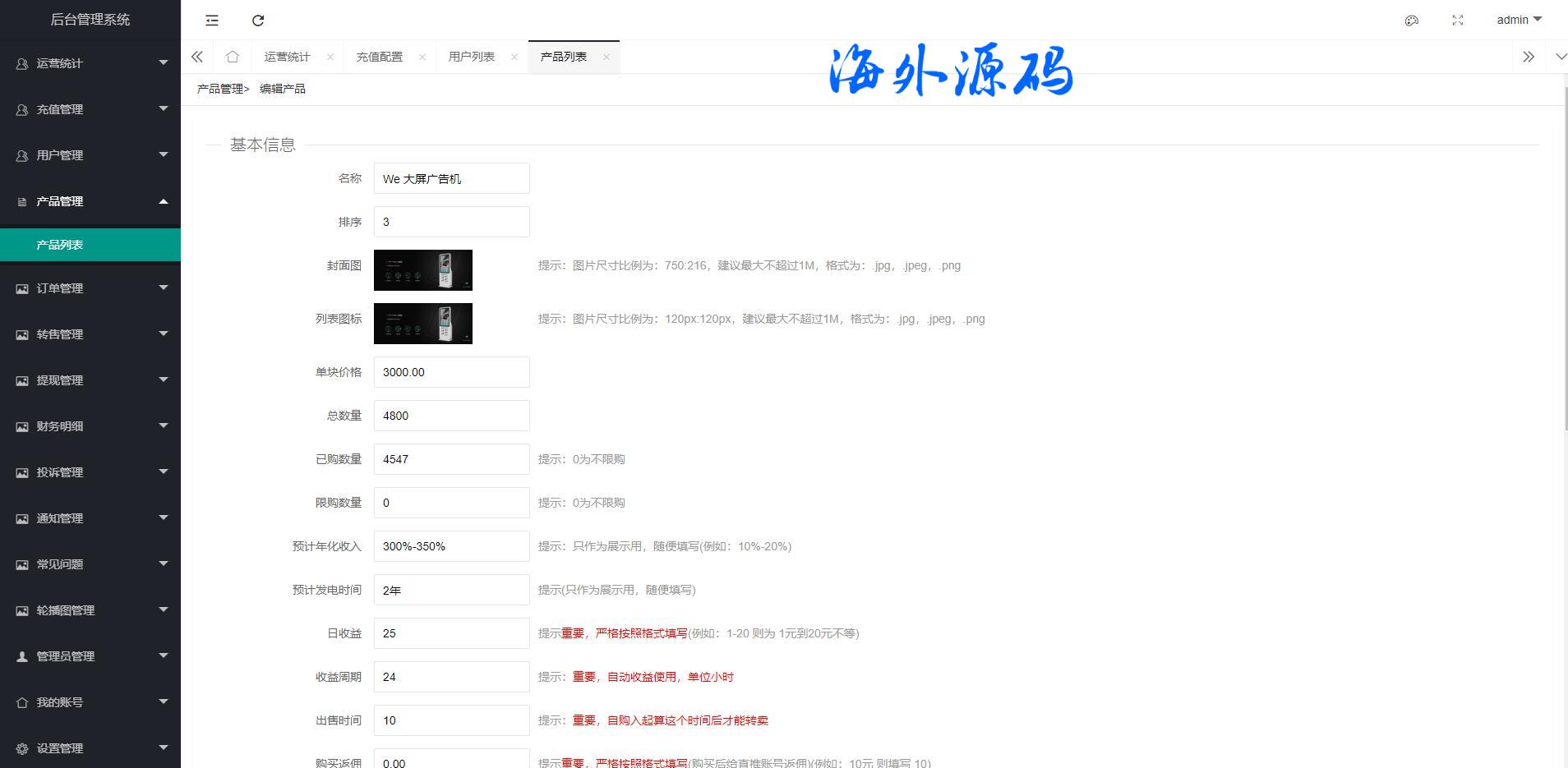Click the 封面图 cover image thumbnail
Viewport: 1568px width, 768px height.
tap(423, 270)
